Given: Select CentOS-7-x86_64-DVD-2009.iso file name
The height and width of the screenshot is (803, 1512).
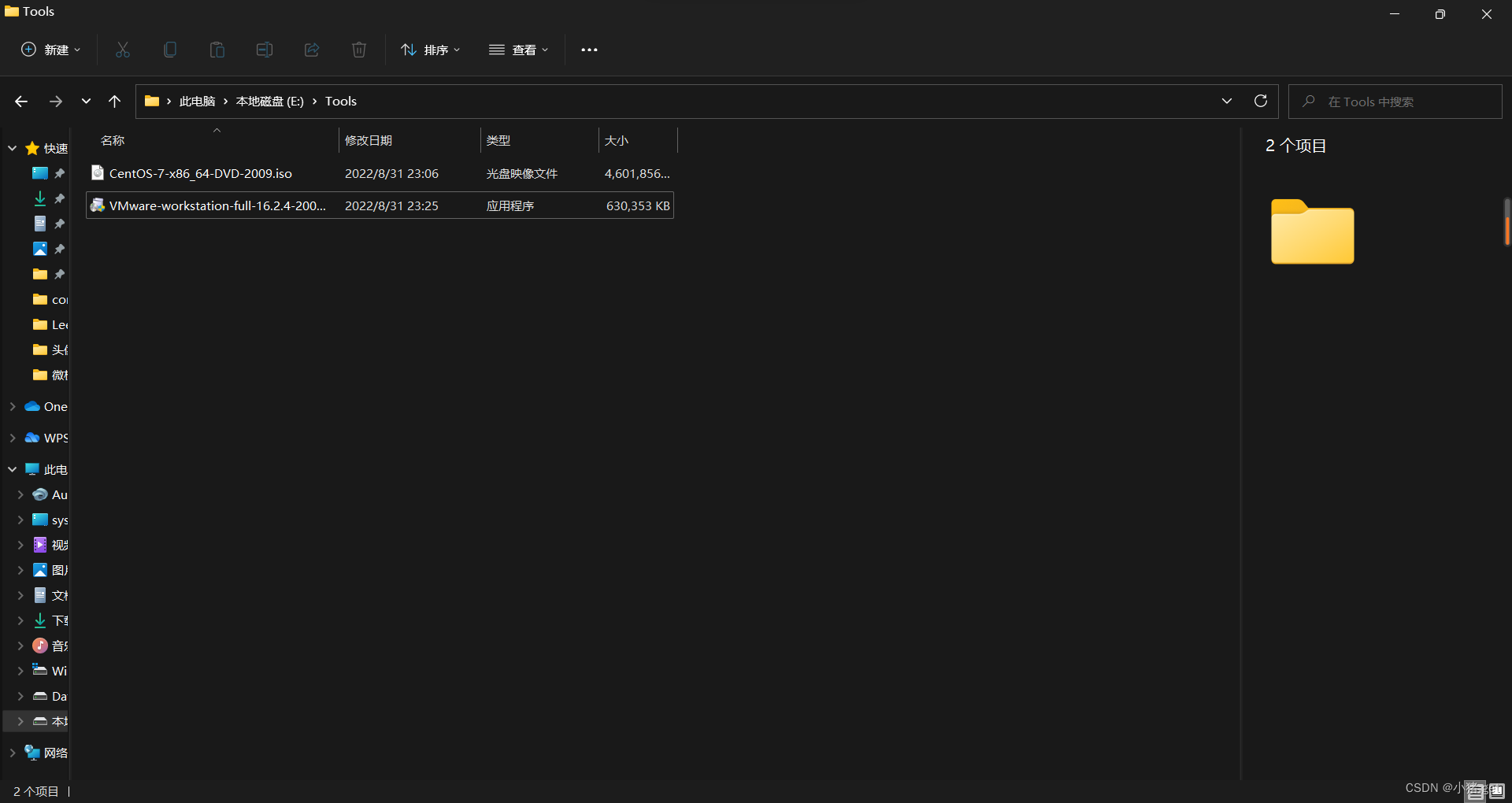Looking at the screenshot, I should [201, 174].
